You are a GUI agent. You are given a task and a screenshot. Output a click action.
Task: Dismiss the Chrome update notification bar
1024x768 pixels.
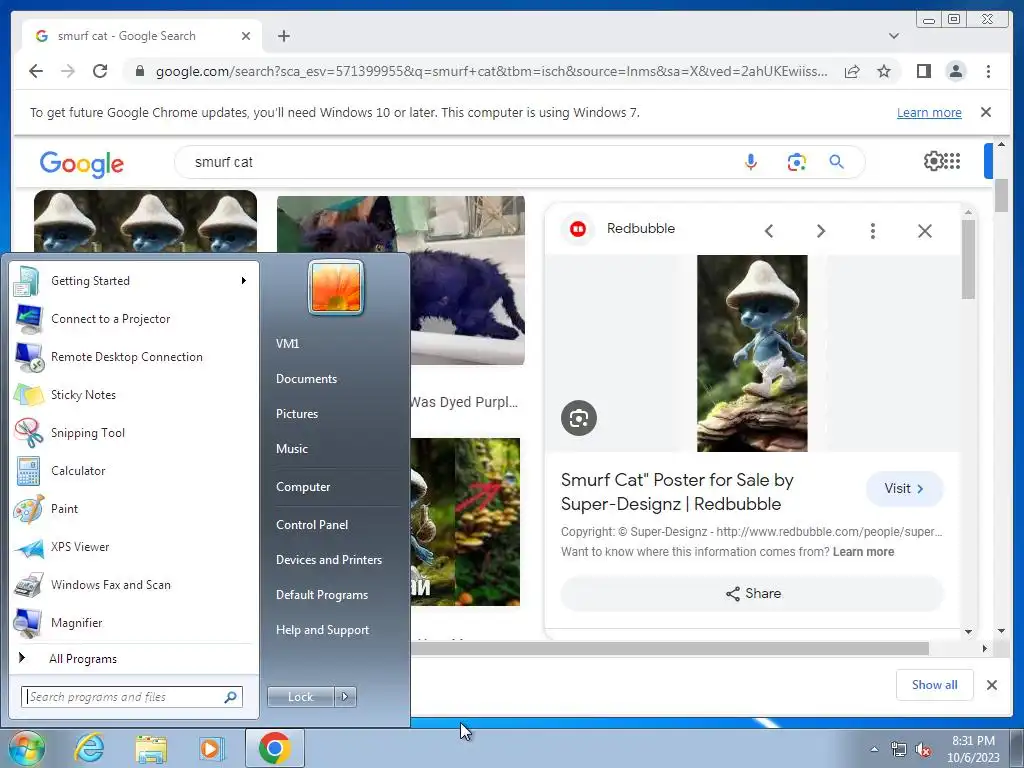pos(986,112)
